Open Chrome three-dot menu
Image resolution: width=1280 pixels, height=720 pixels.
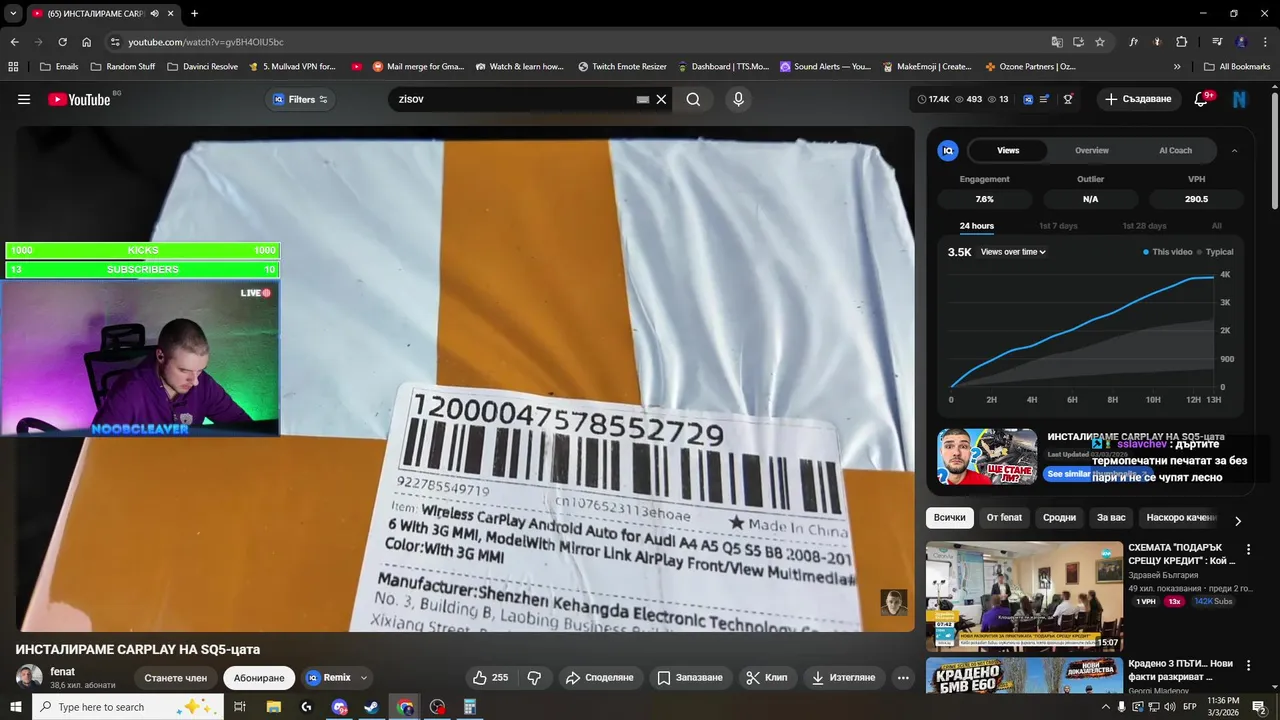point(1264,42)
